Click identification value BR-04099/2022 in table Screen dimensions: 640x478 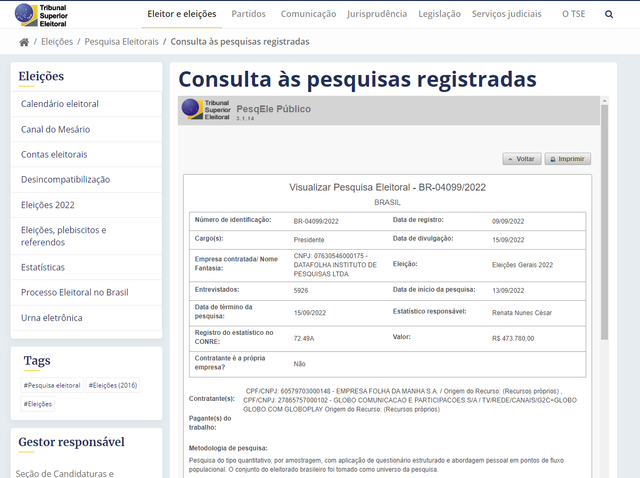[x=316, y=221]
